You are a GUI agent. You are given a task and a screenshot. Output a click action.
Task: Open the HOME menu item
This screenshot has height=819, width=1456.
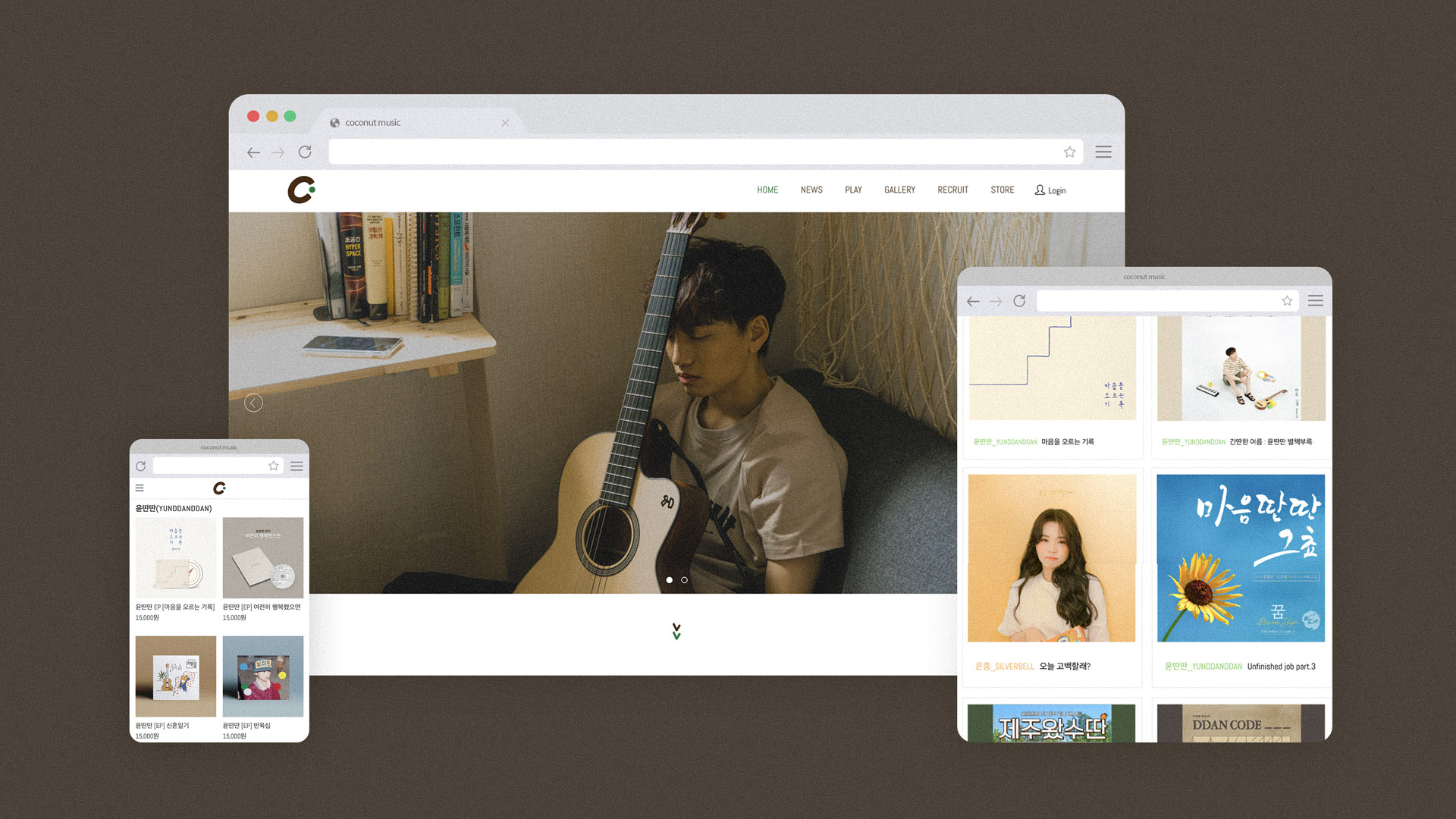click(767, 190)
